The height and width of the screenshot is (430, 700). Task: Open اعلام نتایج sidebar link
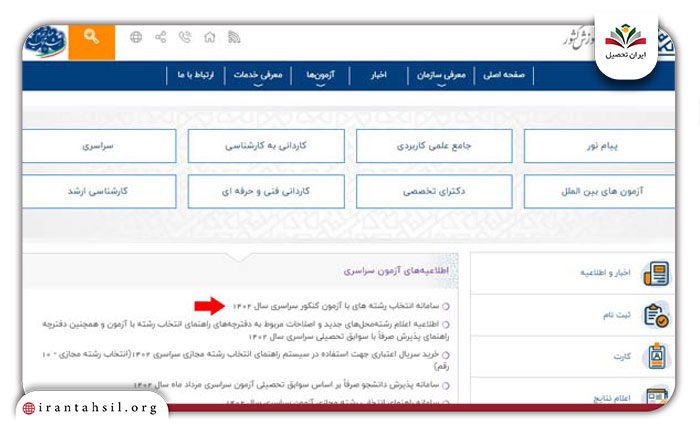click(612, 398)
